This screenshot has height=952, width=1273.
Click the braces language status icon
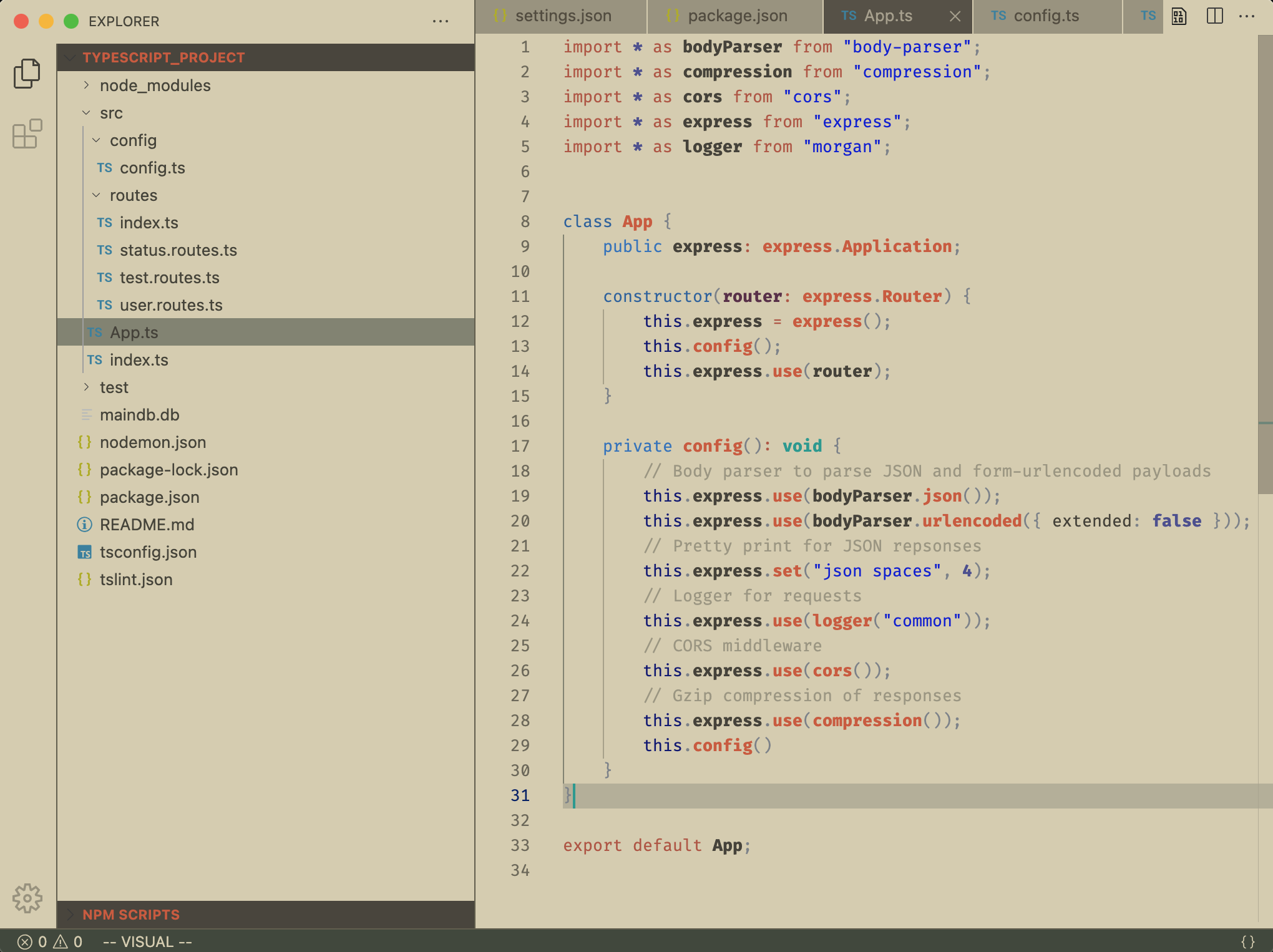point(1248,941)
